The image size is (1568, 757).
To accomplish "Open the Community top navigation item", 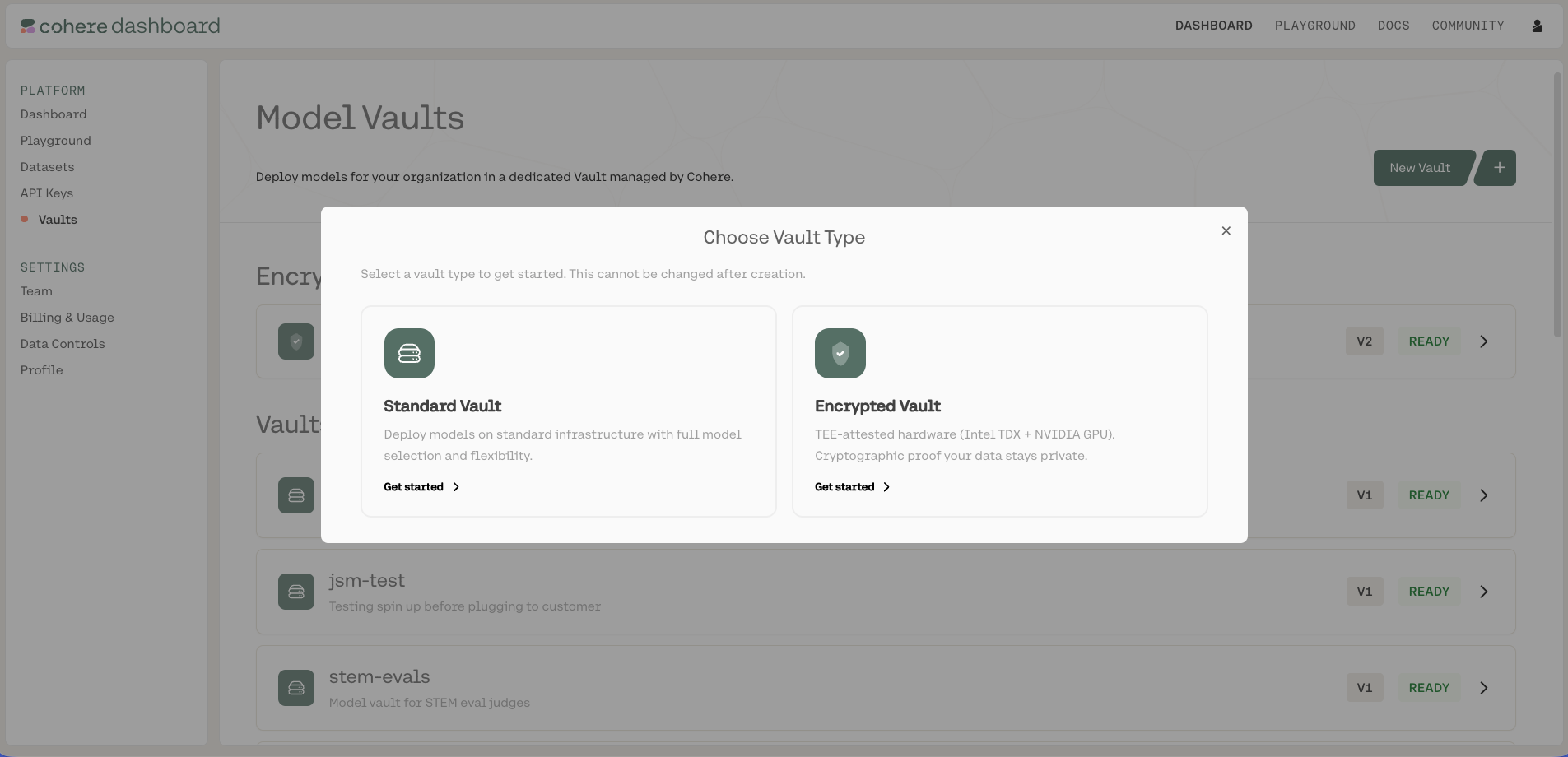I will [x=1468, y=26].
